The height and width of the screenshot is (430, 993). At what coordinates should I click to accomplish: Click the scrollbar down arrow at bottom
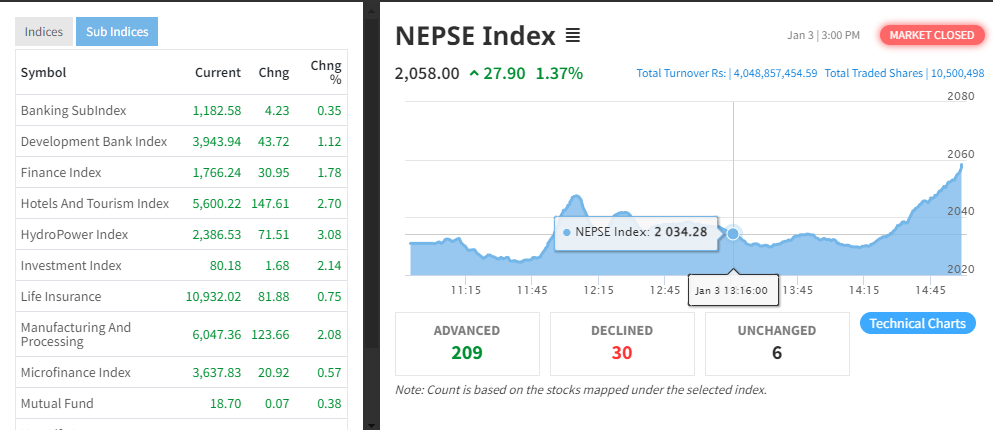(x=371, y=423)
